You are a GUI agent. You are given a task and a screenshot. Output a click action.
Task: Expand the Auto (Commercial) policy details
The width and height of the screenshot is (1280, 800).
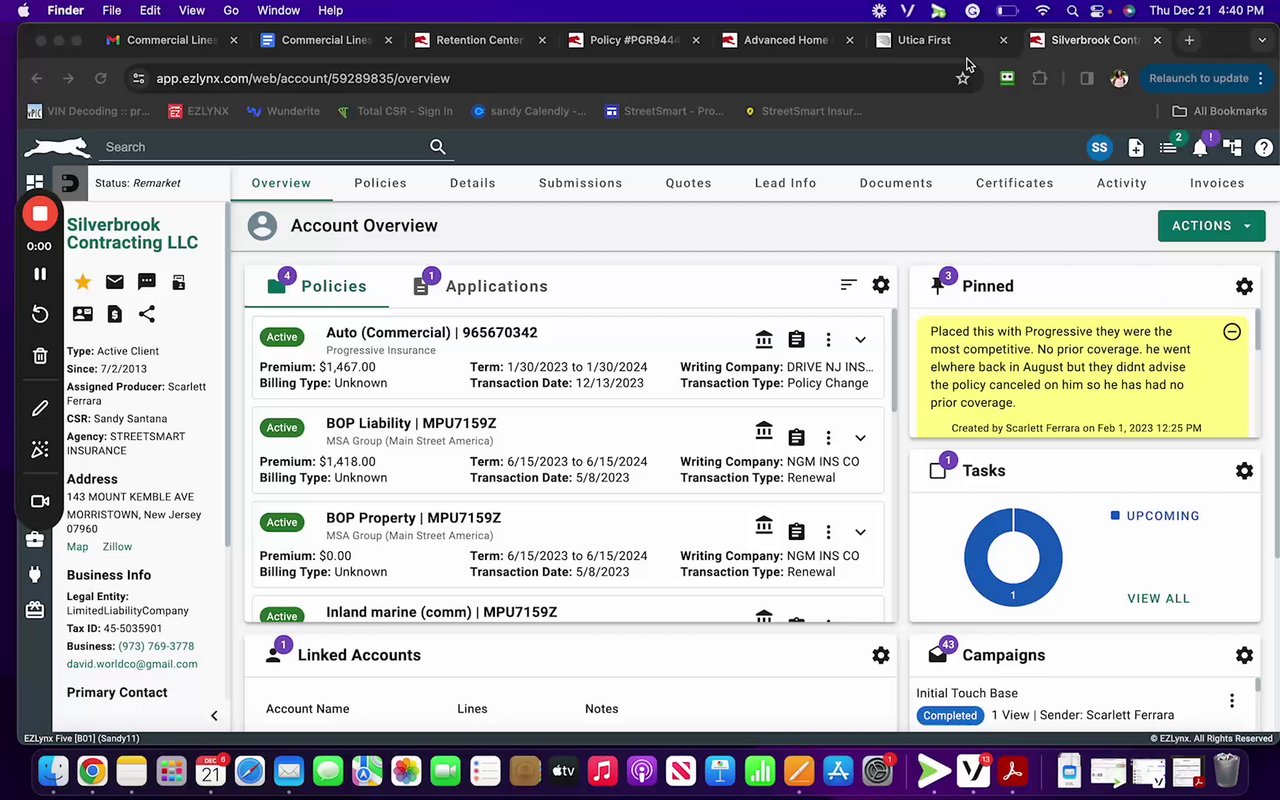click(x=860, y=340)
